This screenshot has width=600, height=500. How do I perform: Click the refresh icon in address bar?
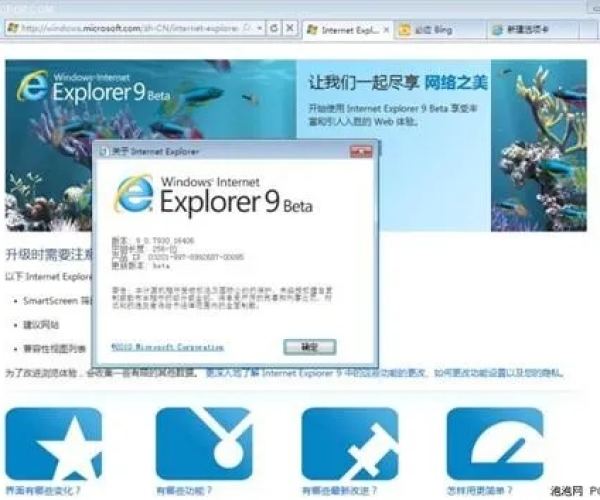tap(274, 28)
